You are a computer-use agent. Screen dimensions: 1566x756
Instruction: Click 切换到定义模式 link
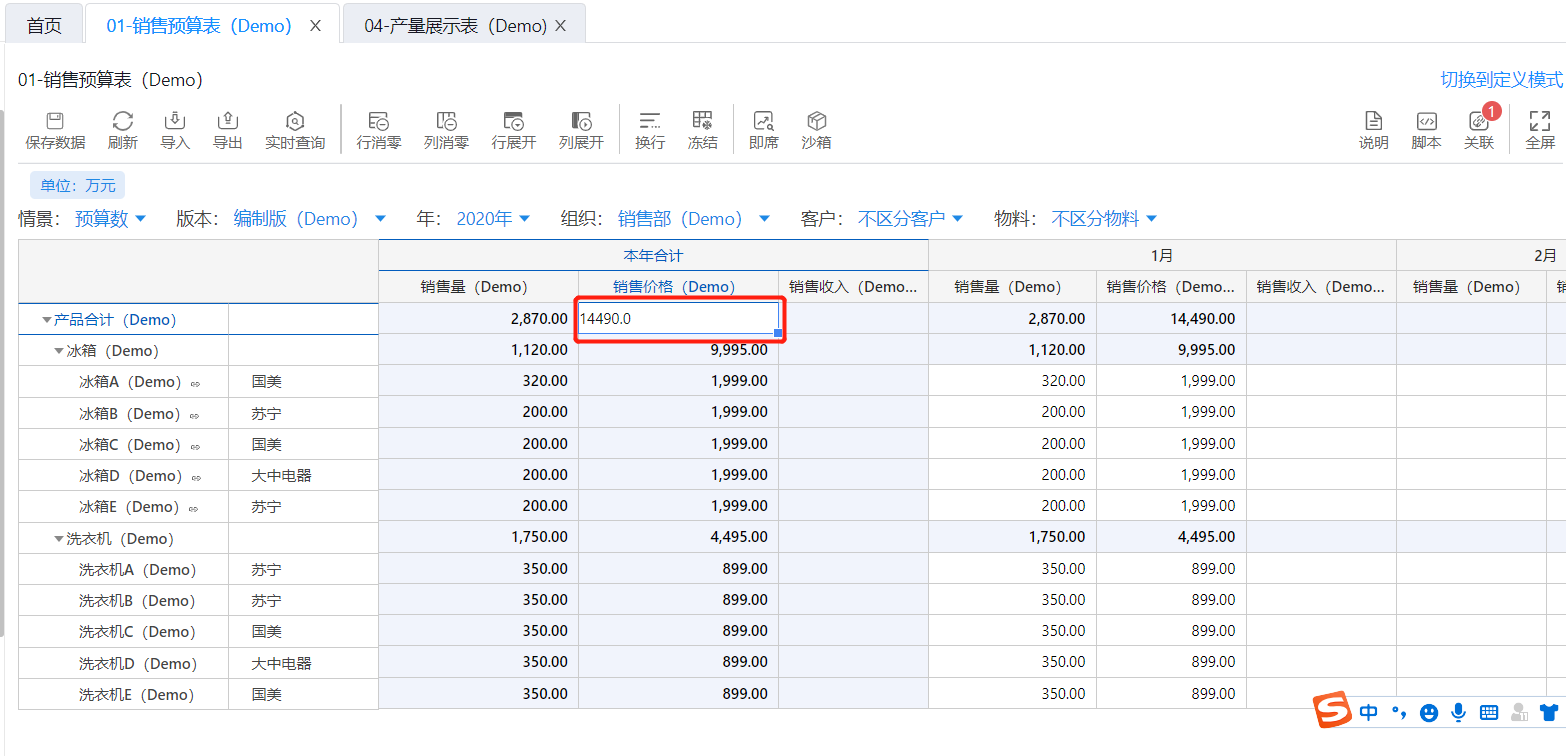pyautogui.click(x=1500, y=80)
